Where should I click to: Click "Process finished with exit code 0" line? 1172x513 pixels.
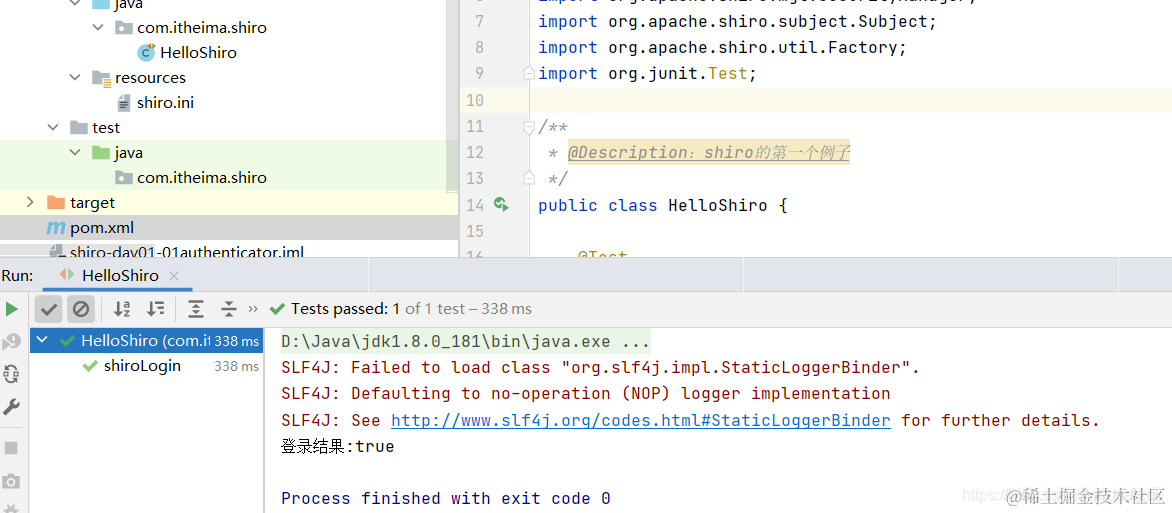click(446, 498)
